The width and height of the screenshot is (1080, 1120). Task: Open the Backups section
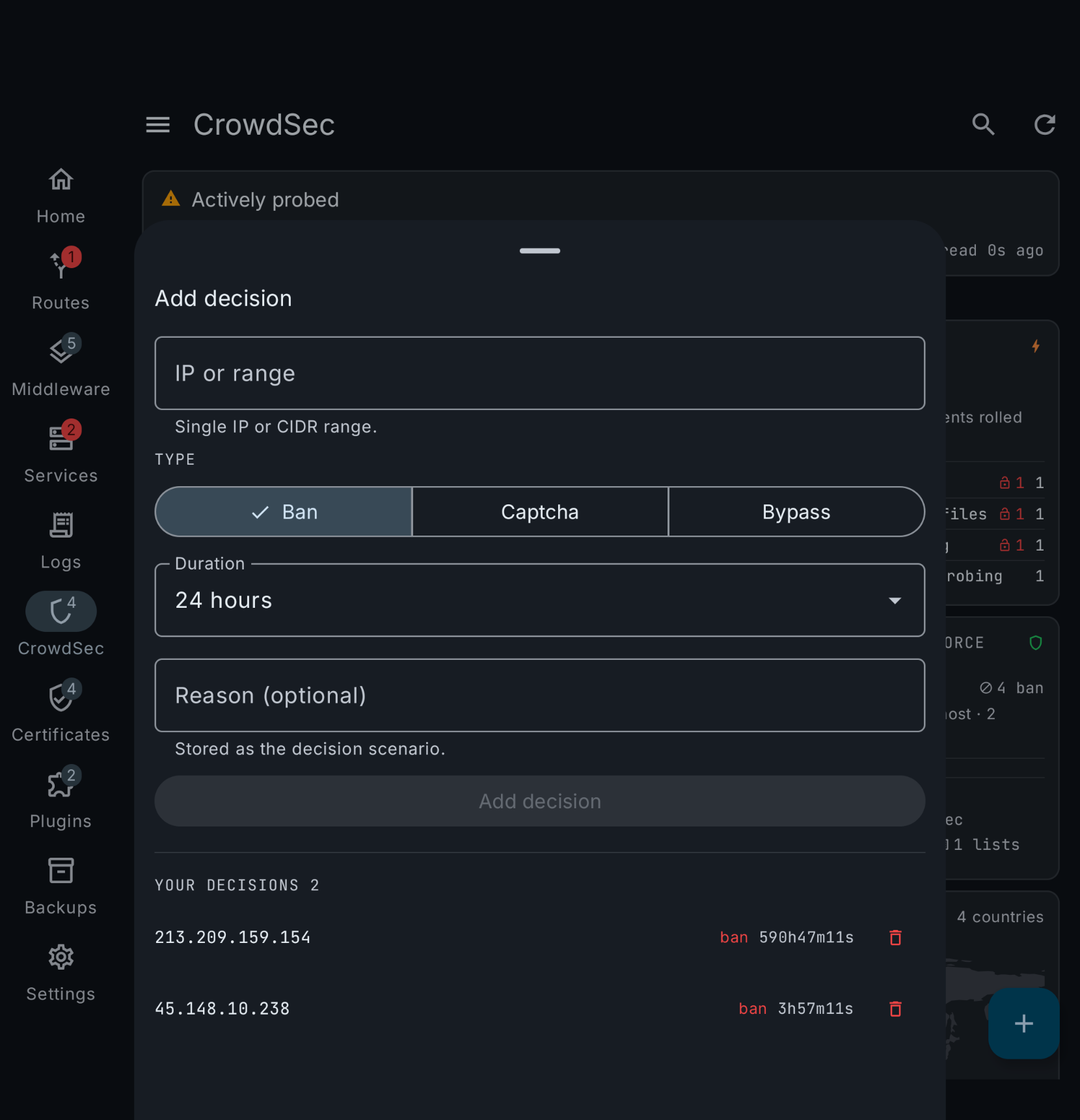[x=61, y=886]
